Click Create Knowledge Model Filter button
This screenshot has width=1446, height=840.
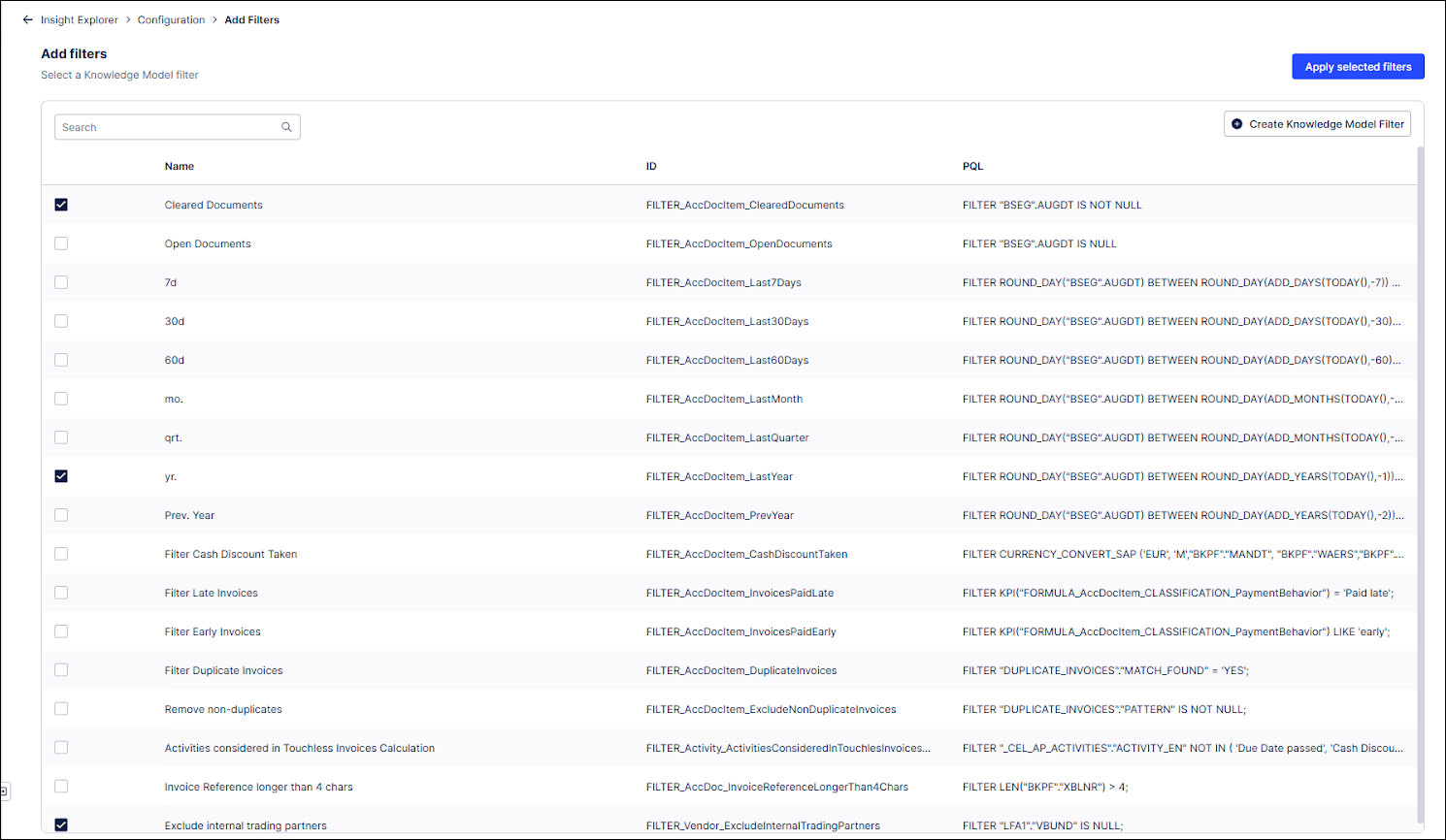[x=1317, y=124]
